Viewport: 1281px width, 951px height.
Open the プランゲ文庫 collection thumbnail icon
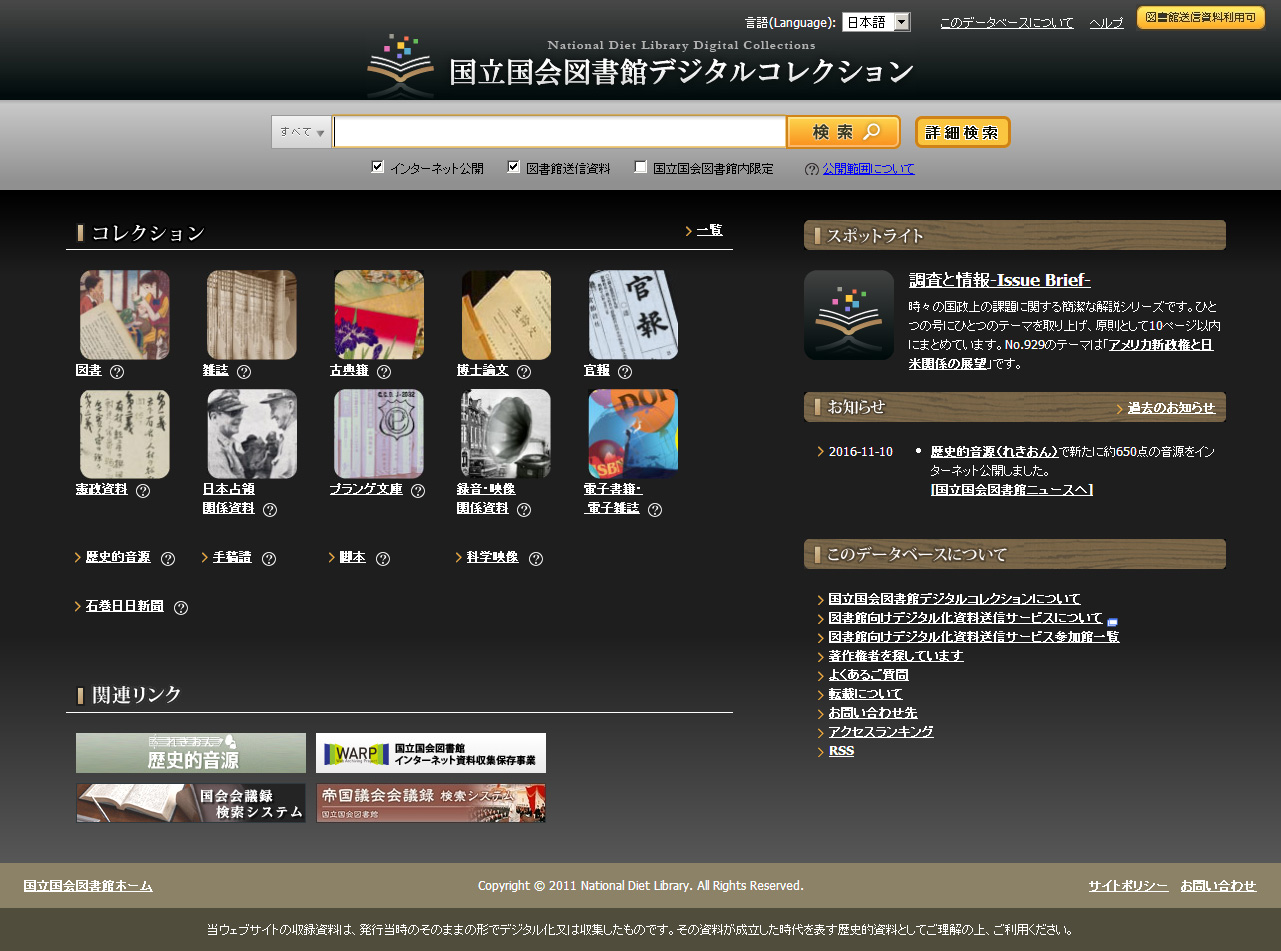pyautogui.click(x=379, y=433)
